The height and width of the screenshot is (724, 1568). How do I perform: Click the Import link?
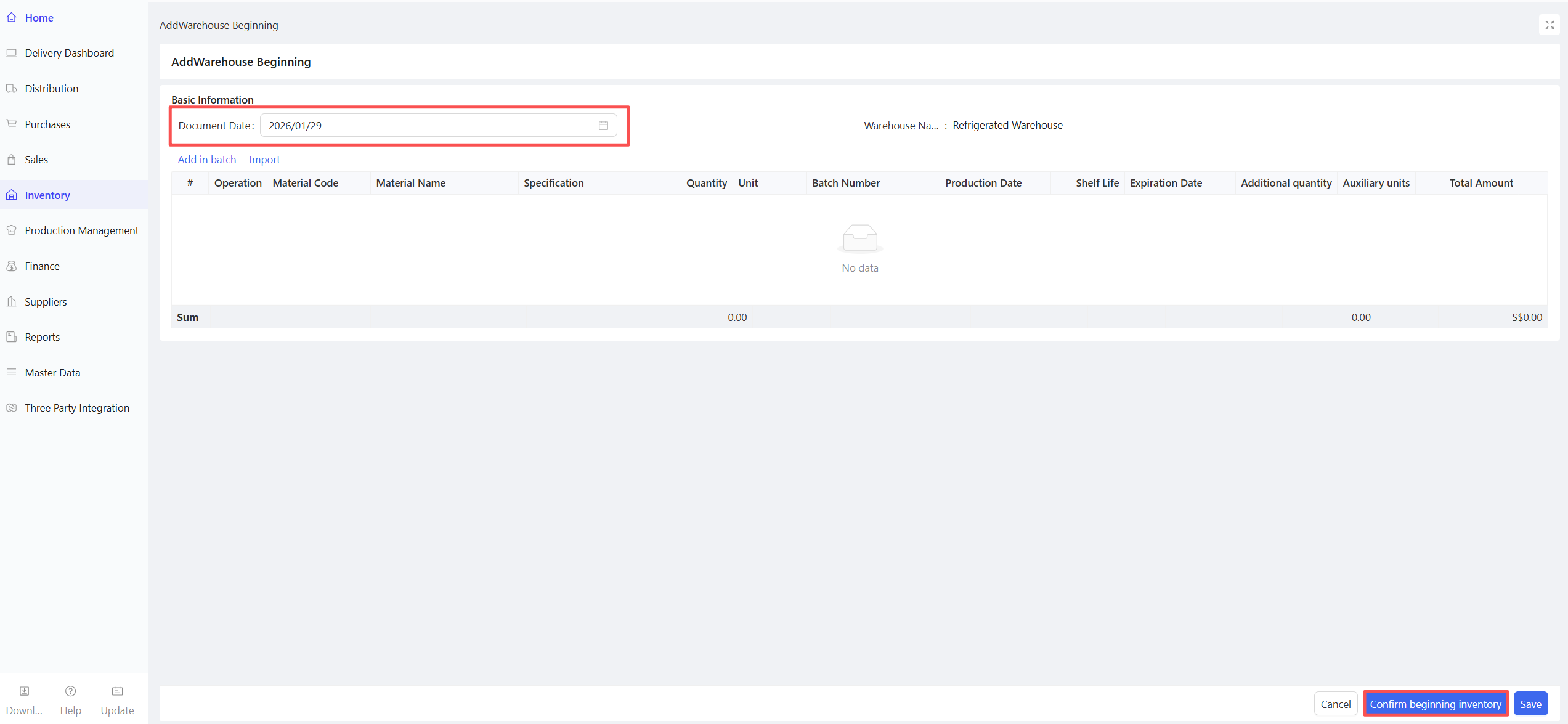tap(264, 160)
